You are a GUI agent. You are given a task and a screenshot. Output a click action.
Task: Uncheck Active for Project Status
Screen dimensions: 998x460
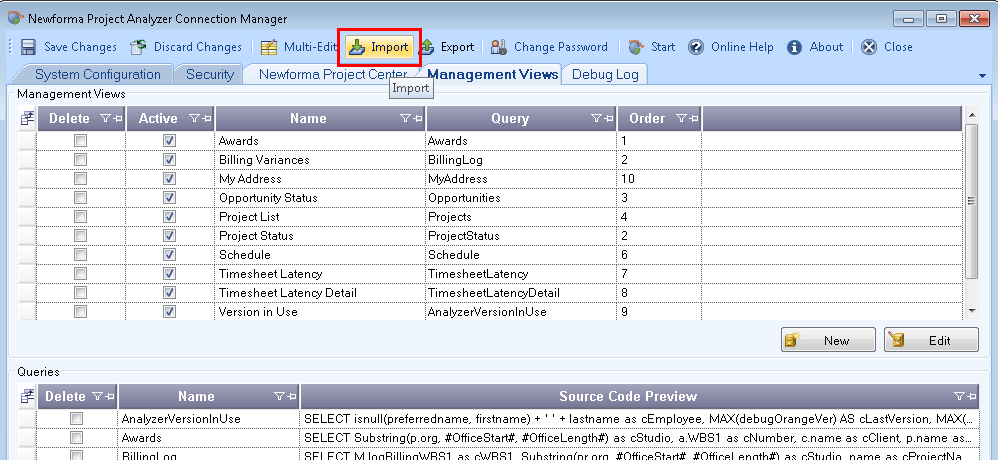coord(169,236)
